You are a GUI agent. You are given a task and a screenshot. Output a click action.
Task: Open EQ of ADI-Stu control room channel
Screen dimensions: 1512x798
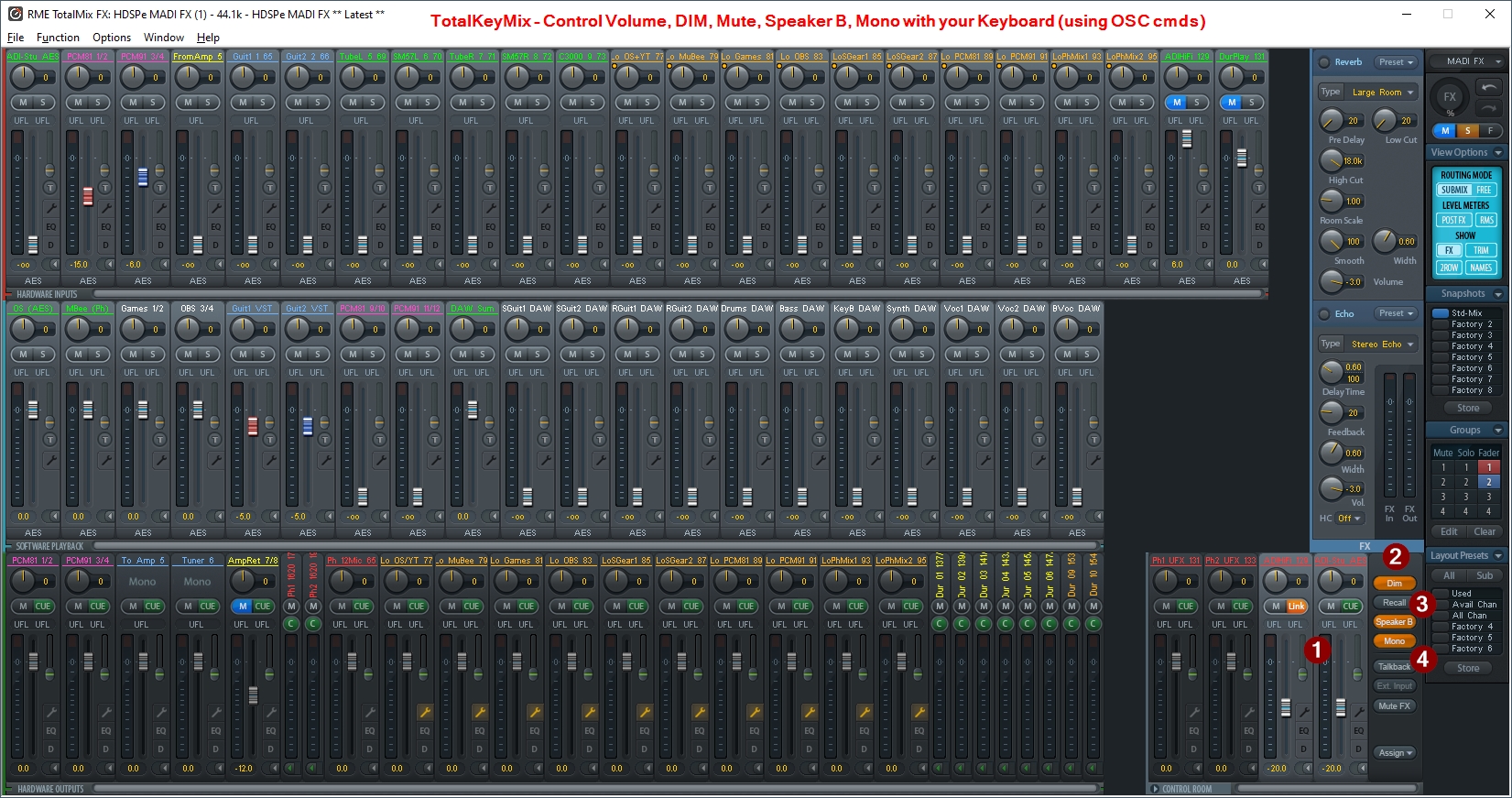(1358, 730)
